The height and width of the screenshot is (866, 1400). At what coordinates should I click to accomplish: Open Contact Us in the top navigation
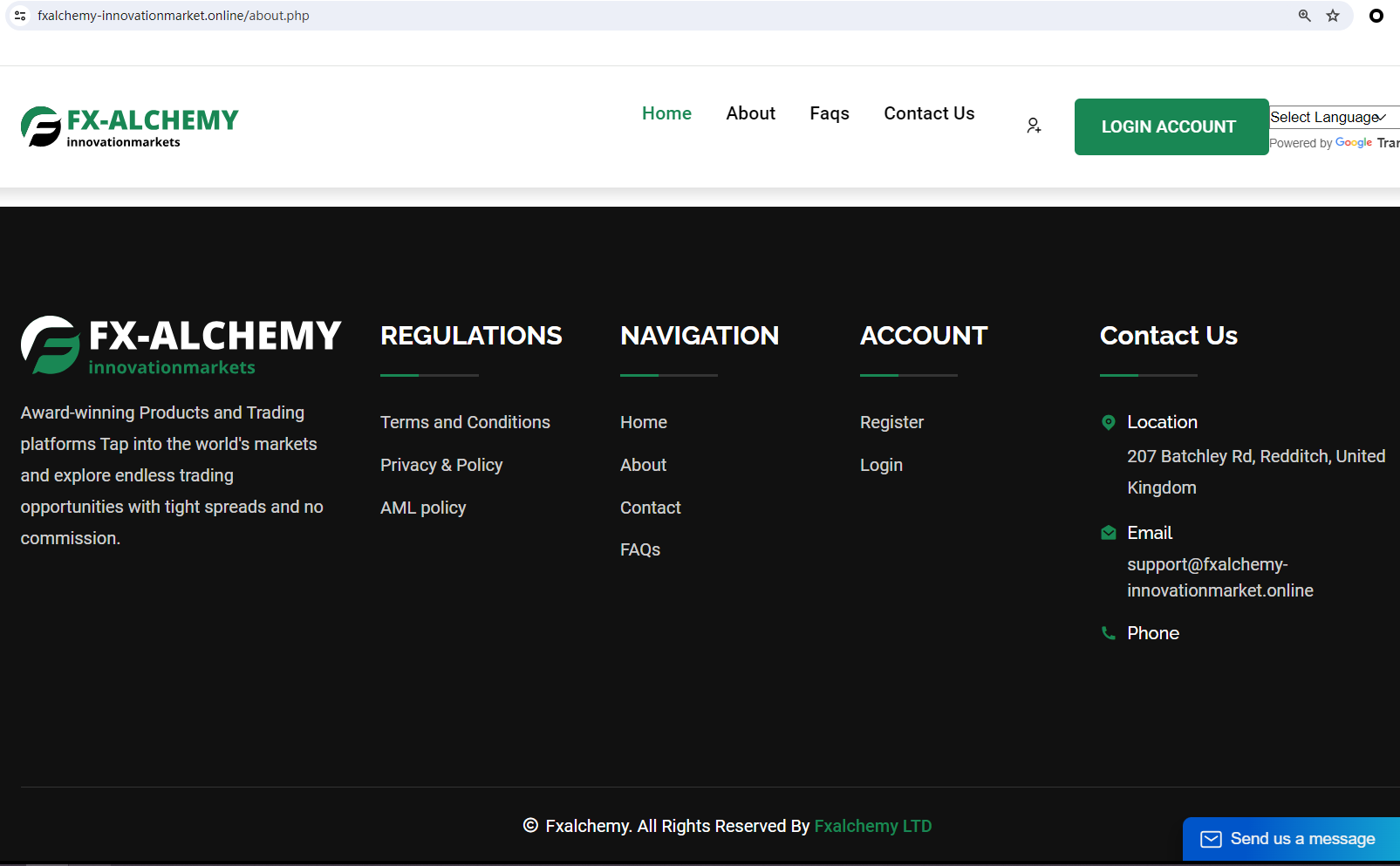(x=929, y=113)
